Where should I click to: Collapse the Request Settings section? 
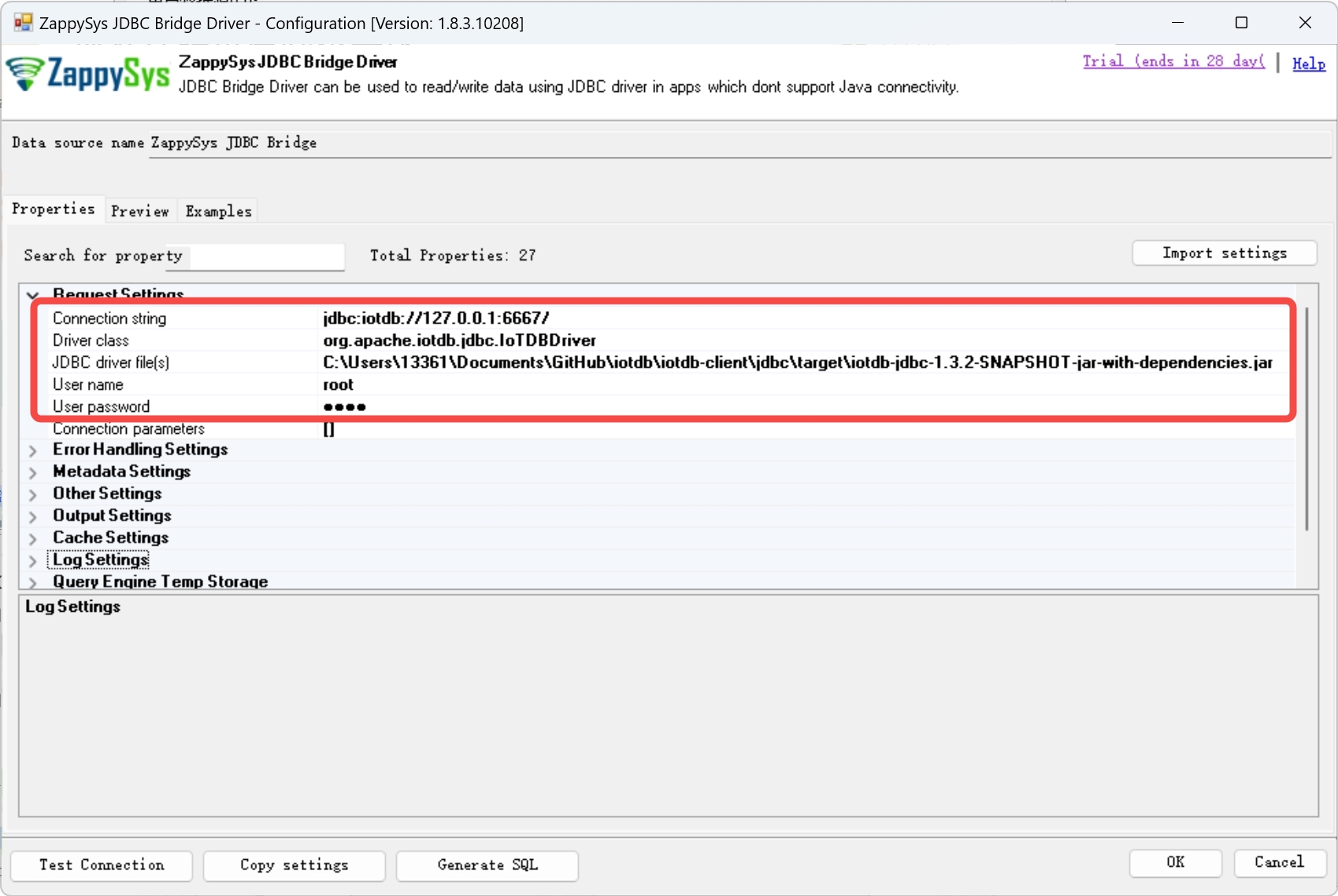[33, 295]
